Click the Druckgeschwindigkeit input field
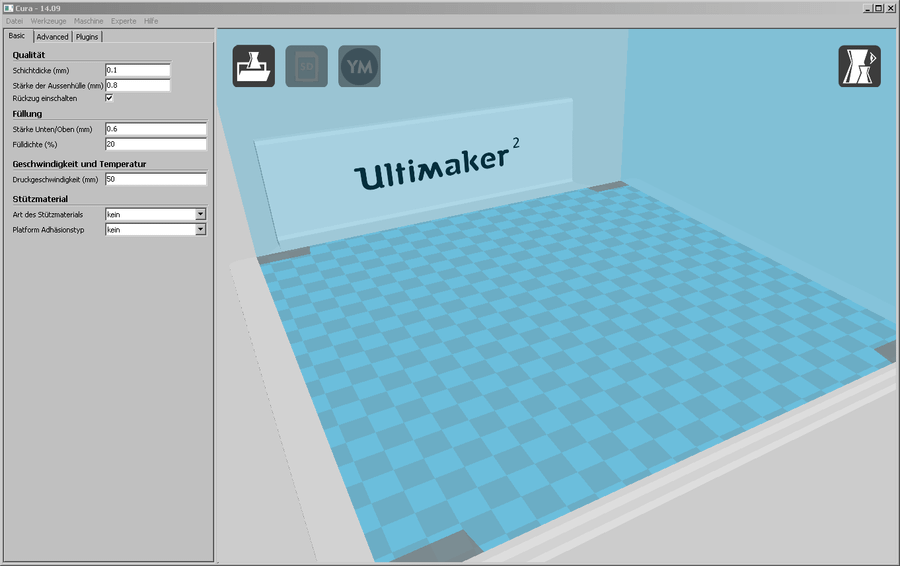 coord(156,179)
